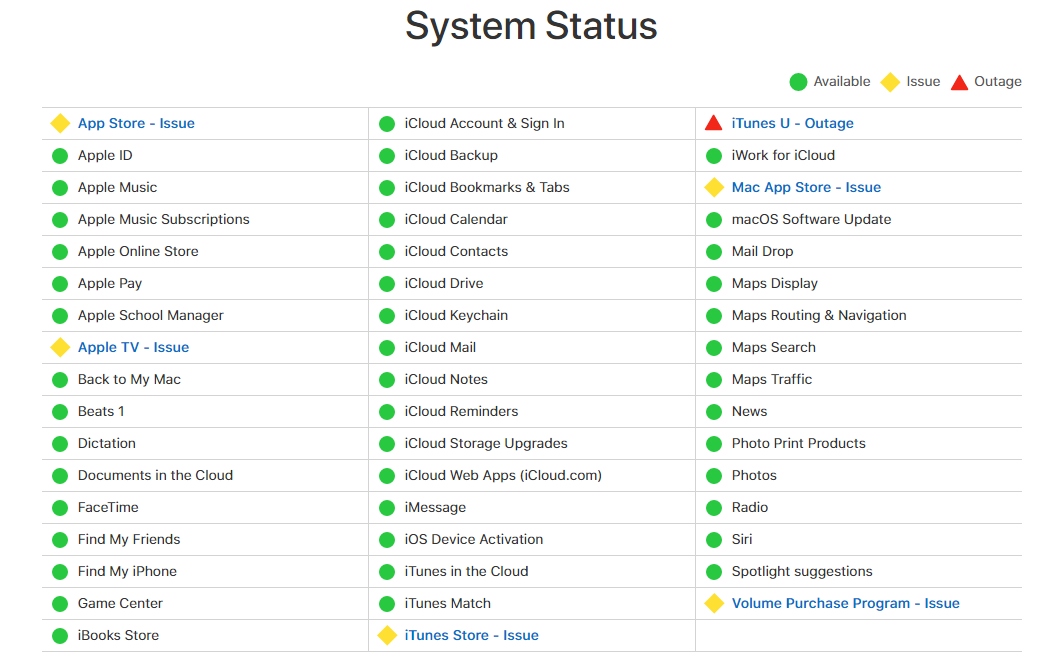Click the red outage triangle beside iTunes U
Screen dimensions: 1055x663
click(x=714, y=123)
